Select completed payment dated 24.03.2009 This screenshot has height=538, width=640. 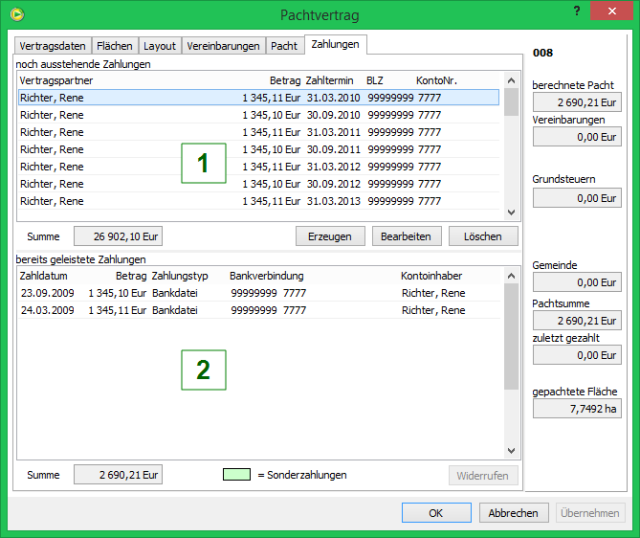tap(259, 310)
